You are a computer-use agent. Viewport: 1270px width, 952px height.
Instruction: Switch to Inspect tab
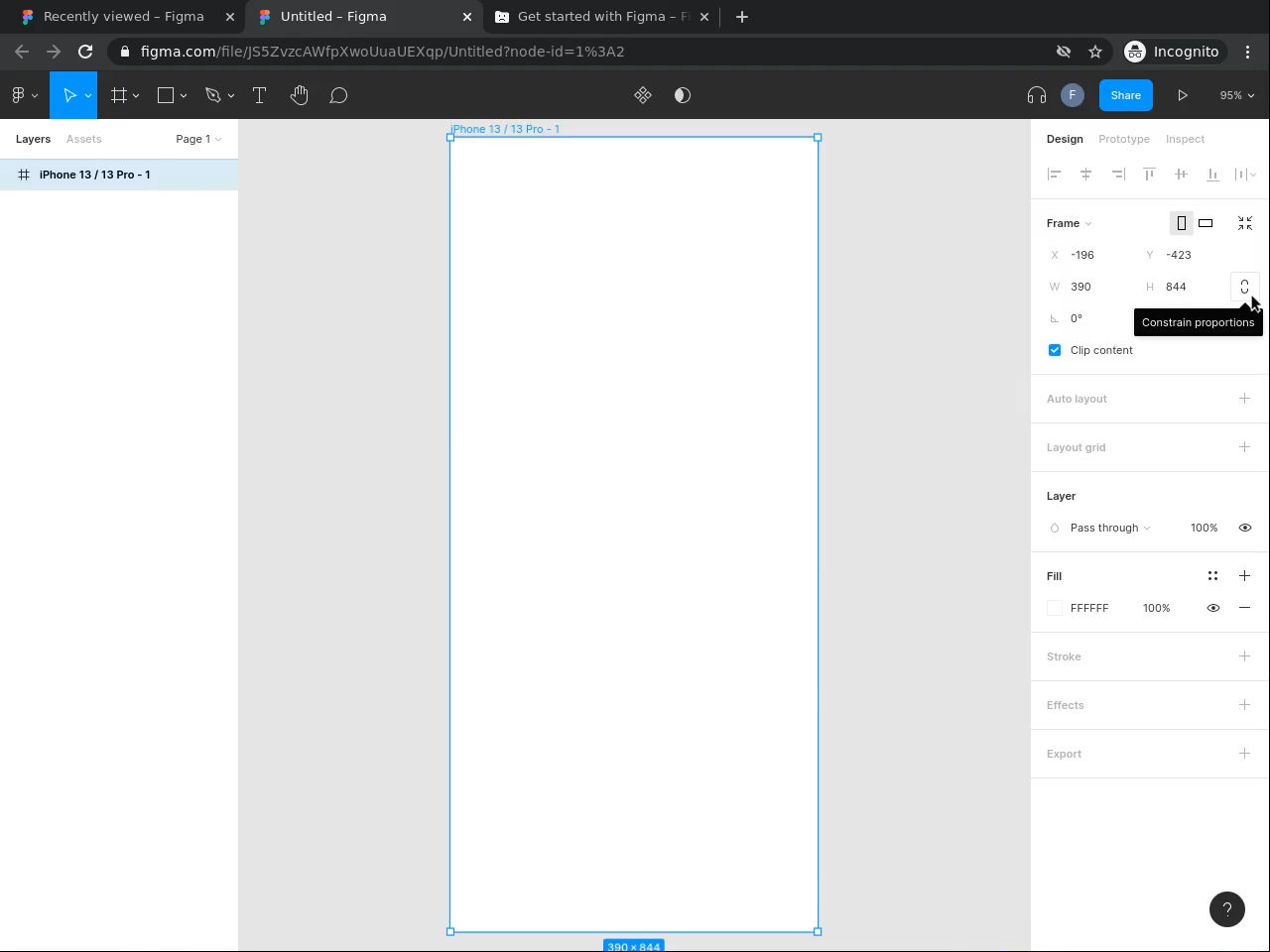pos(1185,139)
